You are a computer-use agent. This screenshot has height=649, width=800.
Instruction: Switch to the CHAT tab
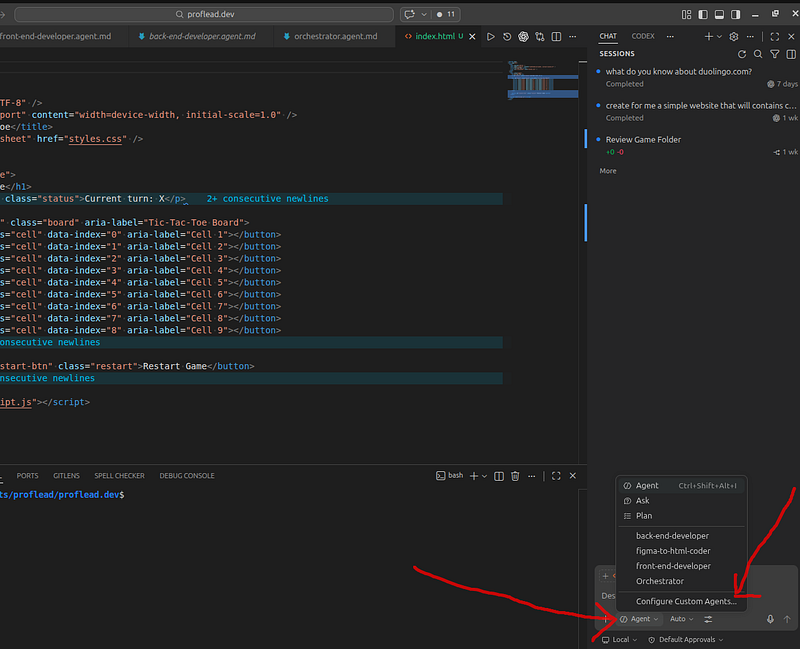[608, 36]
